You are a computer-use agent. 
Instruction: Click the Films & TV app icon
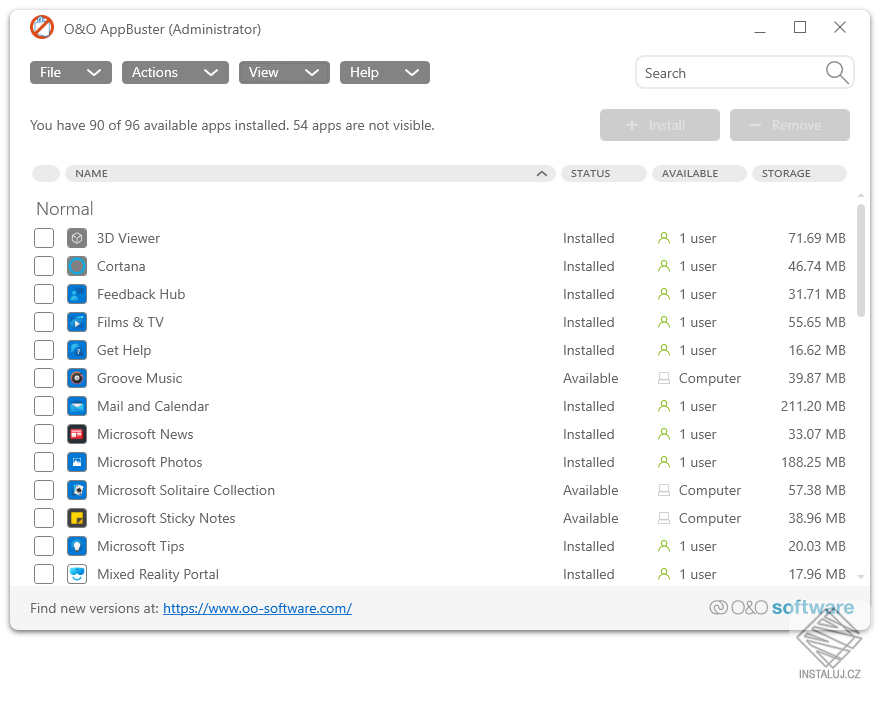[77, 322]
